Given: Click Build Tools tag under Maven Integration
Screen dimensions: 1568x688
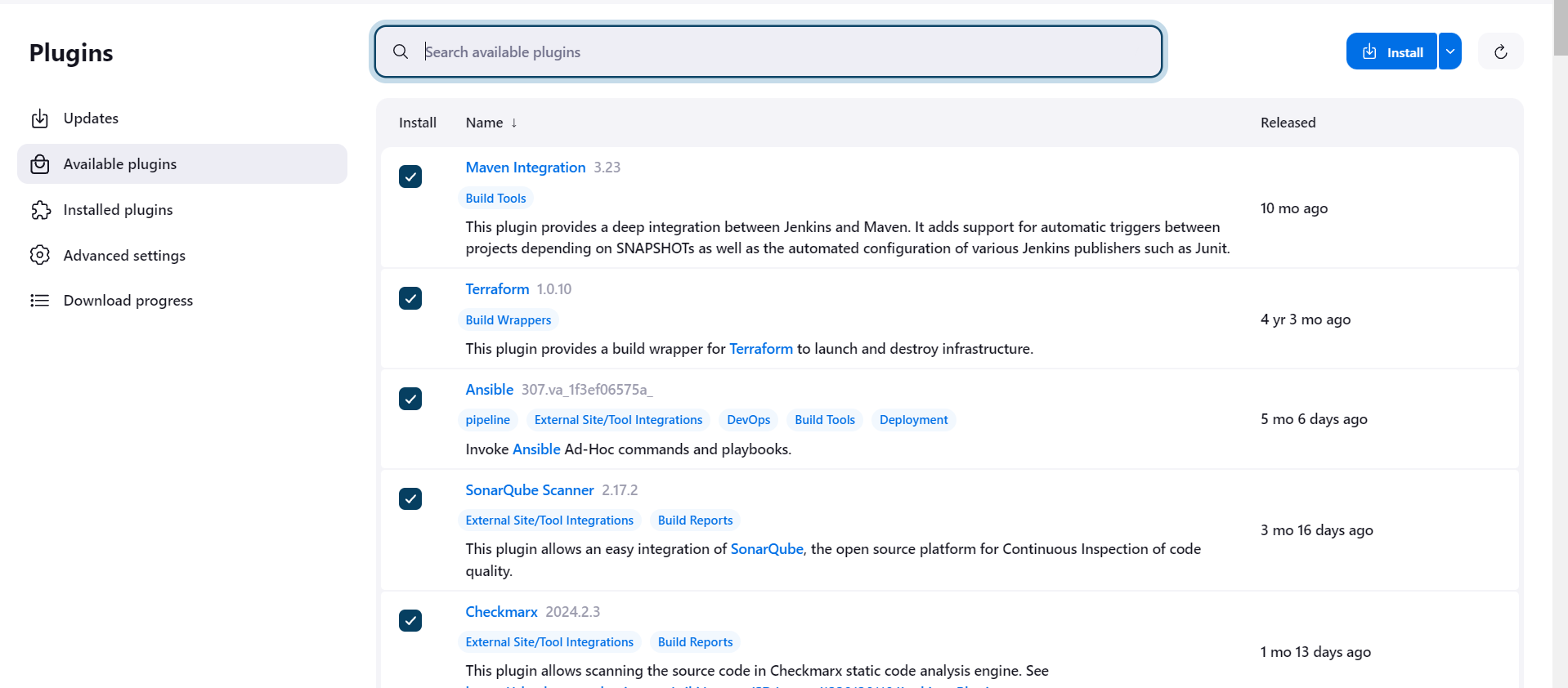Looking at the screenshot, I should pyautogui.click(x=495, y=199).
